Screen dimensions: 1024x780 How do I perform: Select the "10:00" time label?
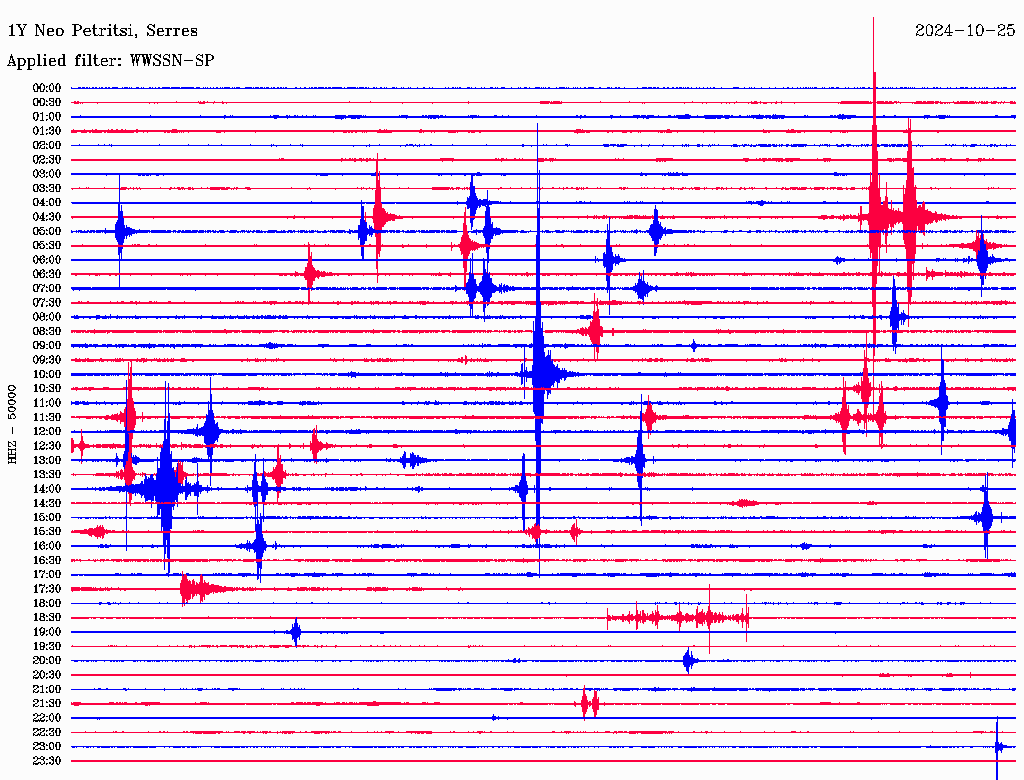(46, 374)
